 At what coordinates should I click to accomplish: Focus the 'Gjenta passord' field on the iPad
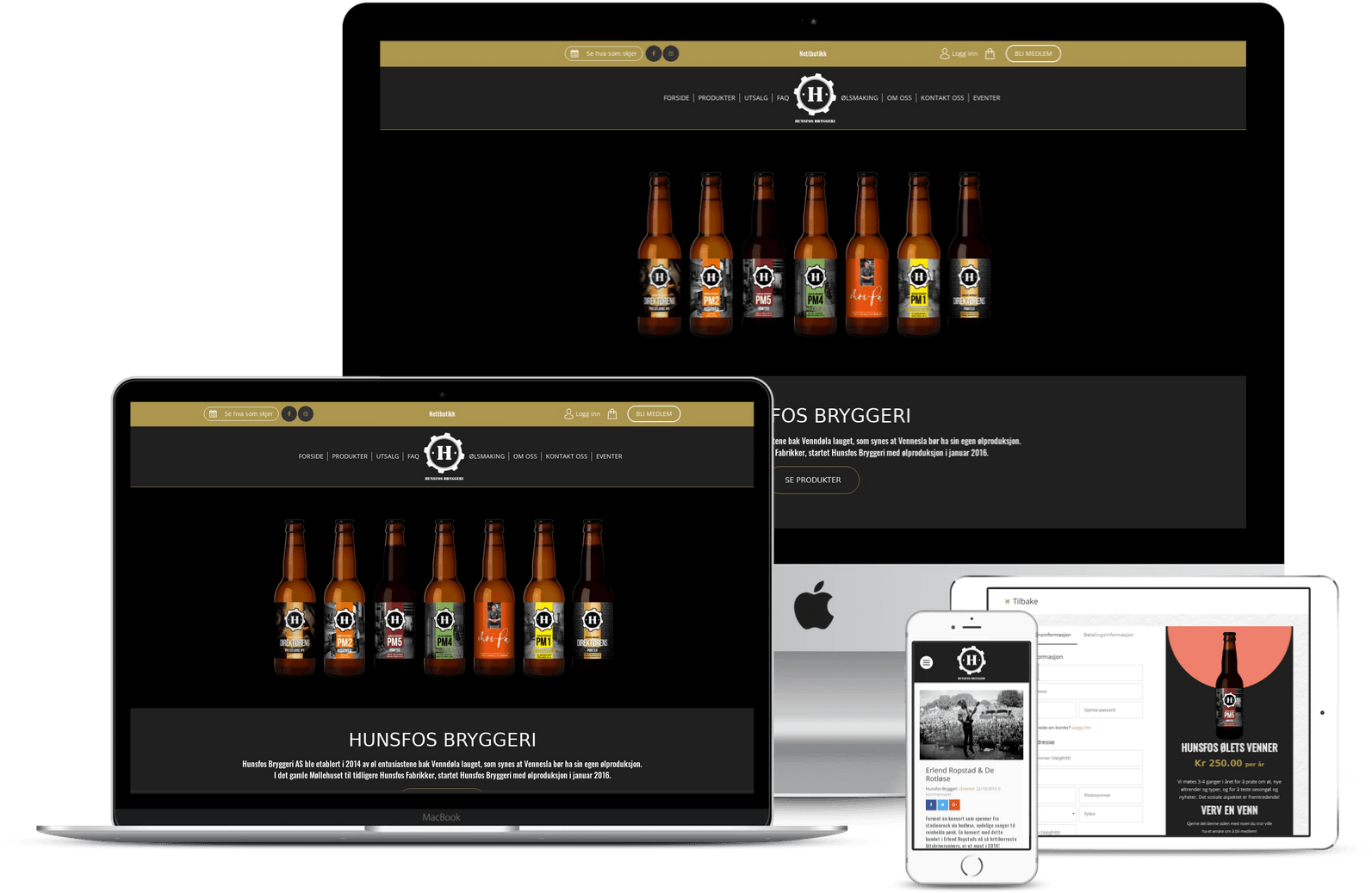click(x=1111, y=710)
